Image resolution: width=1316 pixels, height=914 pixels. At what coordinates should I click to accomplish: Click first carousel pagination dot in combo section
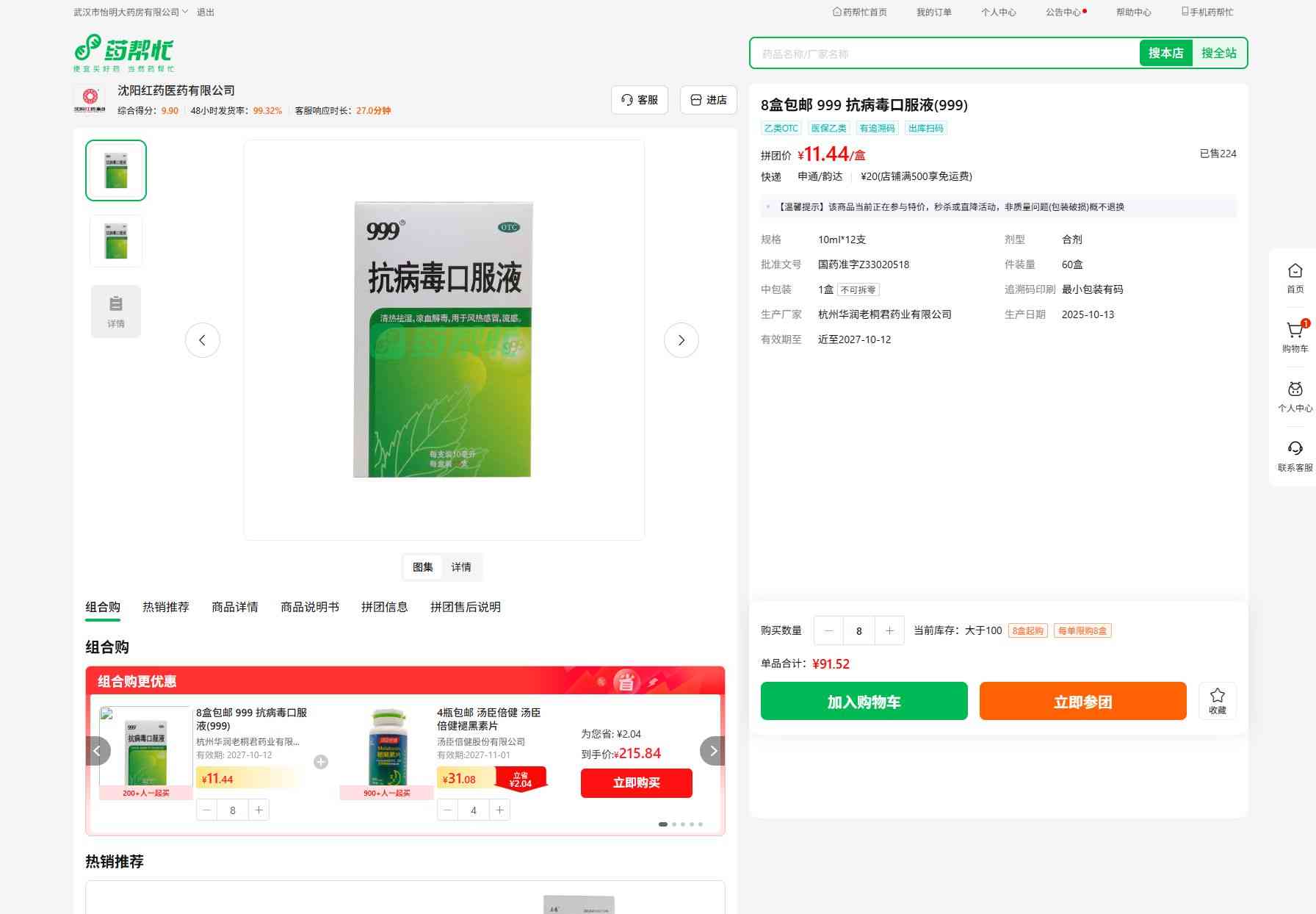[x=663, y=824]
